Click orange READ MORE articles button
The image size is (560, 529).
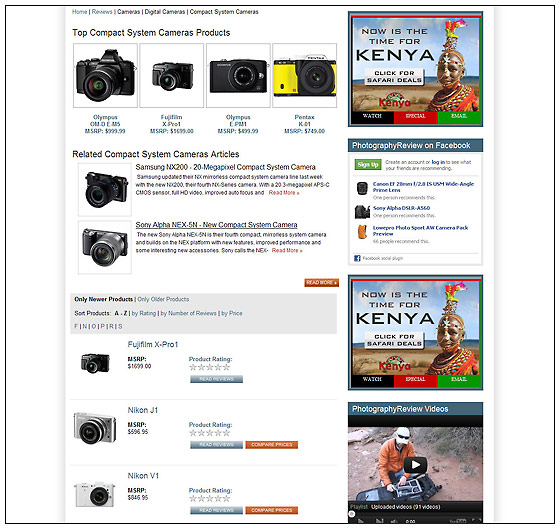[321, 283]
